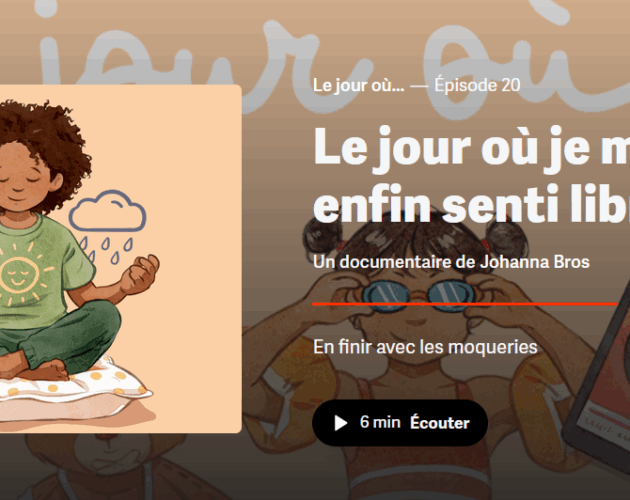This screenshot has height=500, width=630.
Task: Open the "Le jour où..." series link
Action: point(358,85)
